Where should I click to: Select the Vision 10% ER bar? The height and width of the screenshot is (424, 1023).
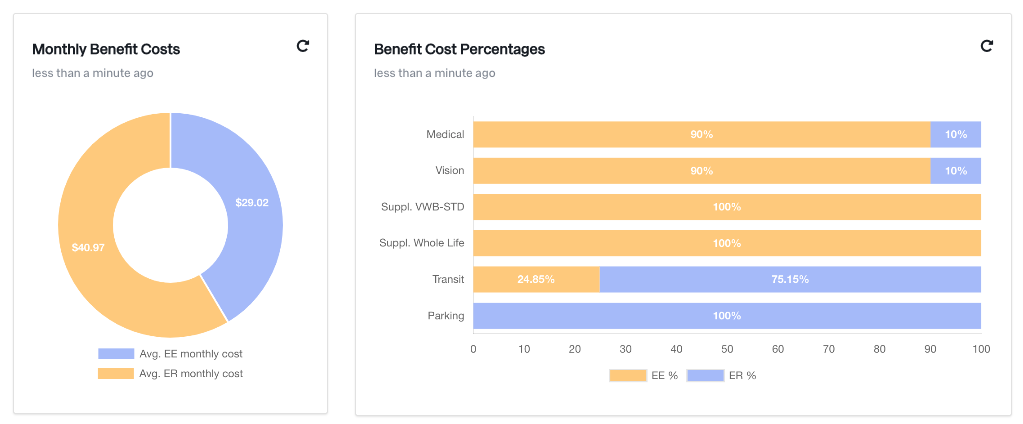pos(955,171)
